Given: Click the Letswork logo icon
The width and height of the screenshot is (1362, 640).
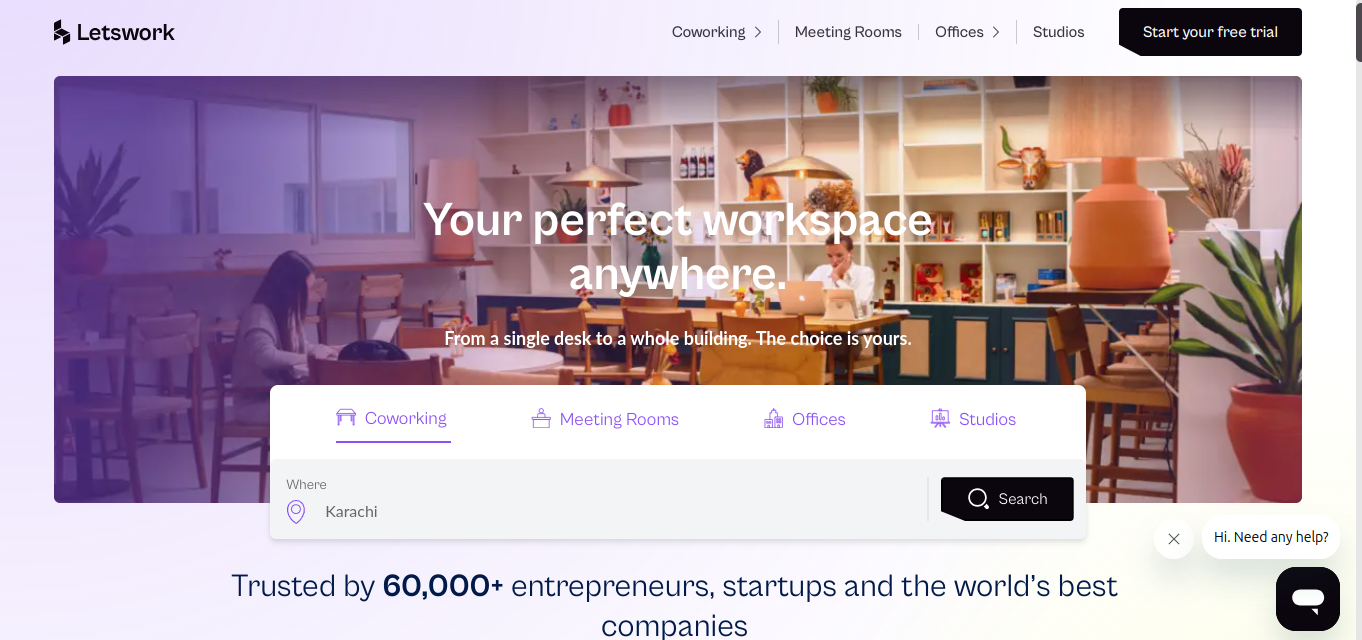Looking at the screenshot, I should [x=61, y=31].
